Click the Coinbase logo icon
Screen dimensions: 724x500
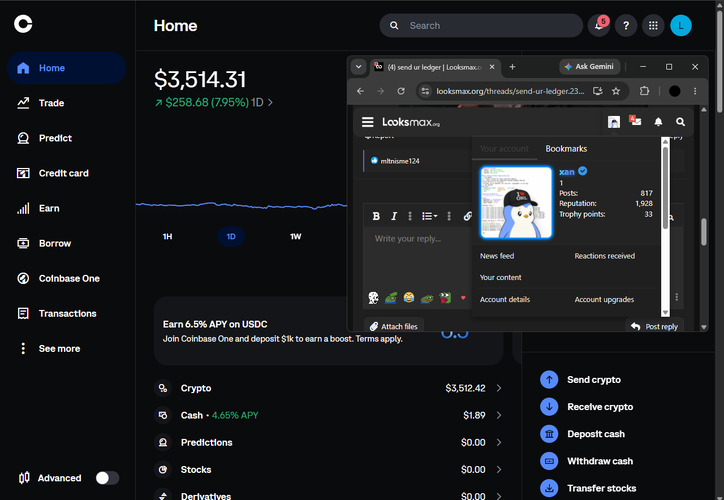[23, 24]
